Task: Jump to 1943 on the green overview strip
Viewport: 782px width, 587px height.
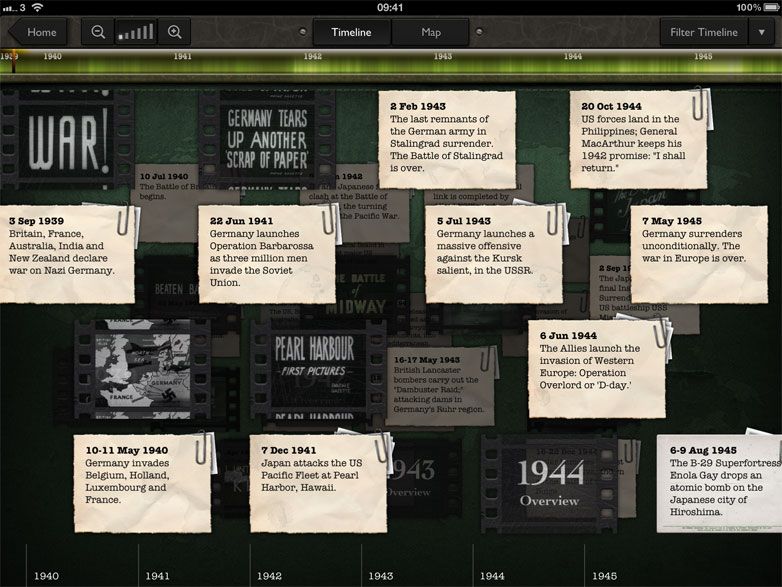Action: tap(443, 56)
